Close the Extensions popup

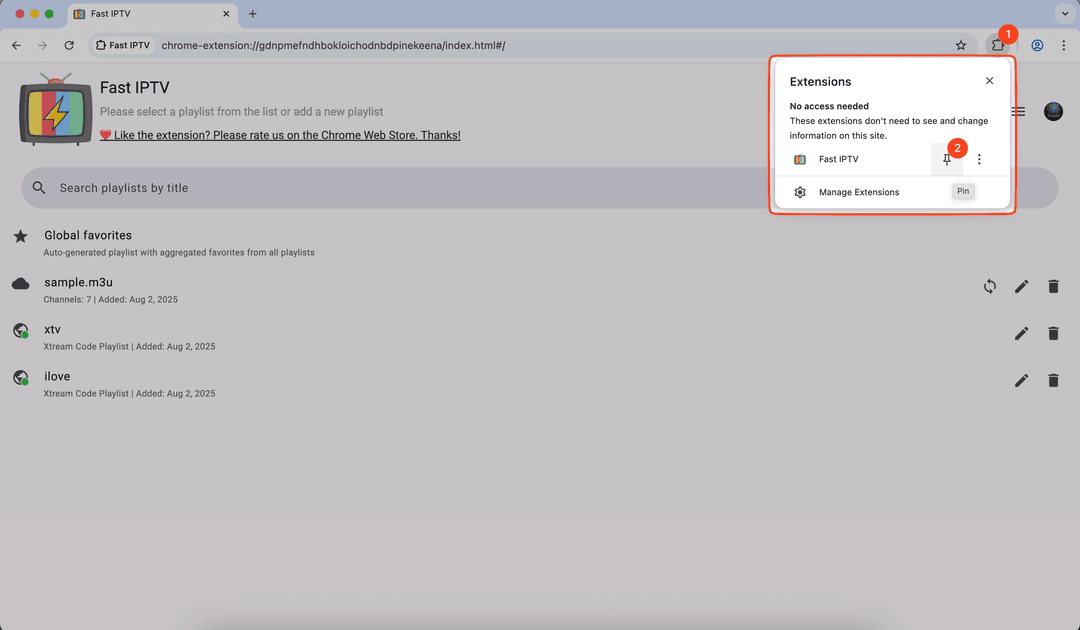tap(989, 81)
